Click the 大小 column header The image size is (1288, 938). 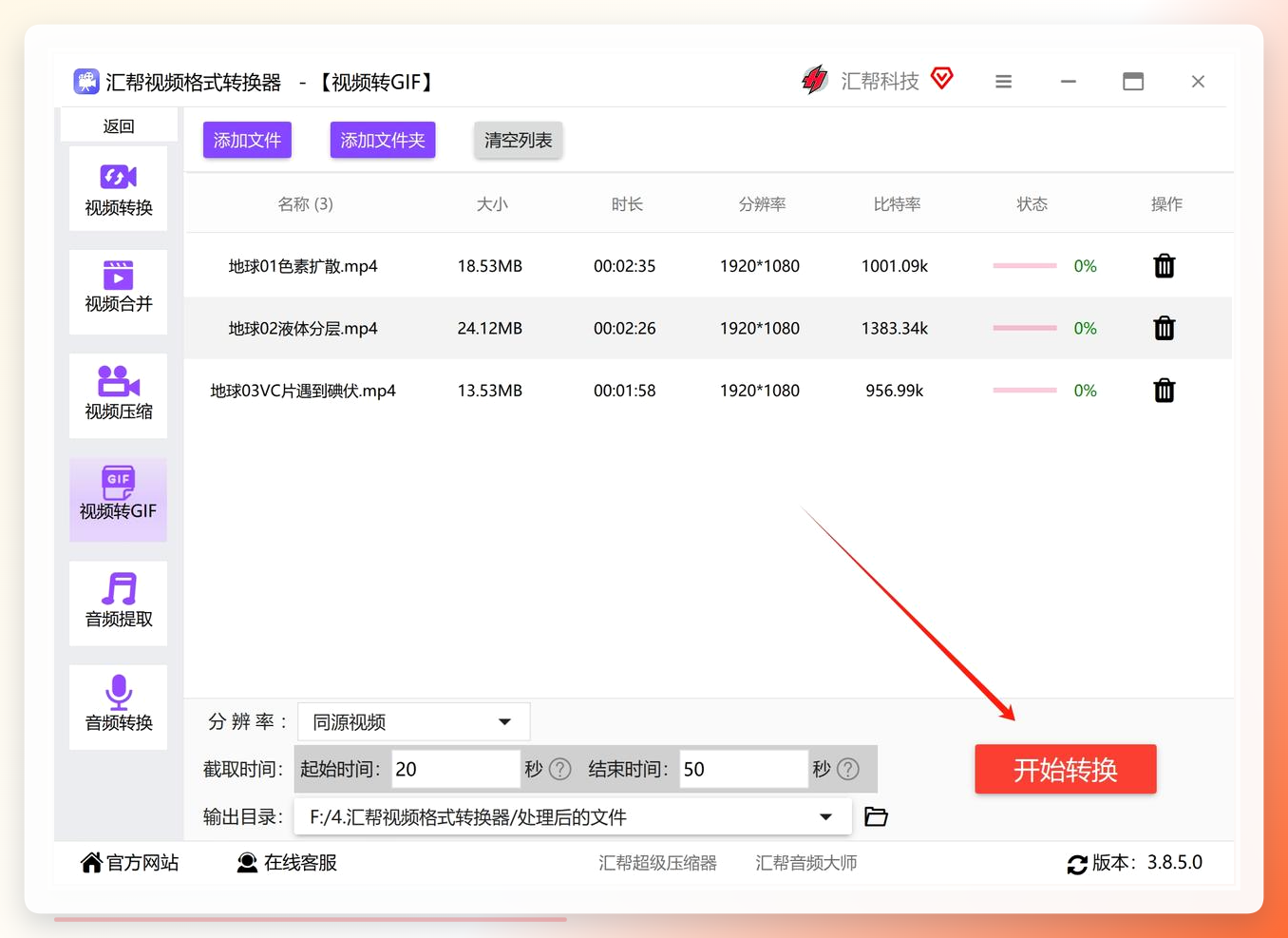[x=492, y=204]
